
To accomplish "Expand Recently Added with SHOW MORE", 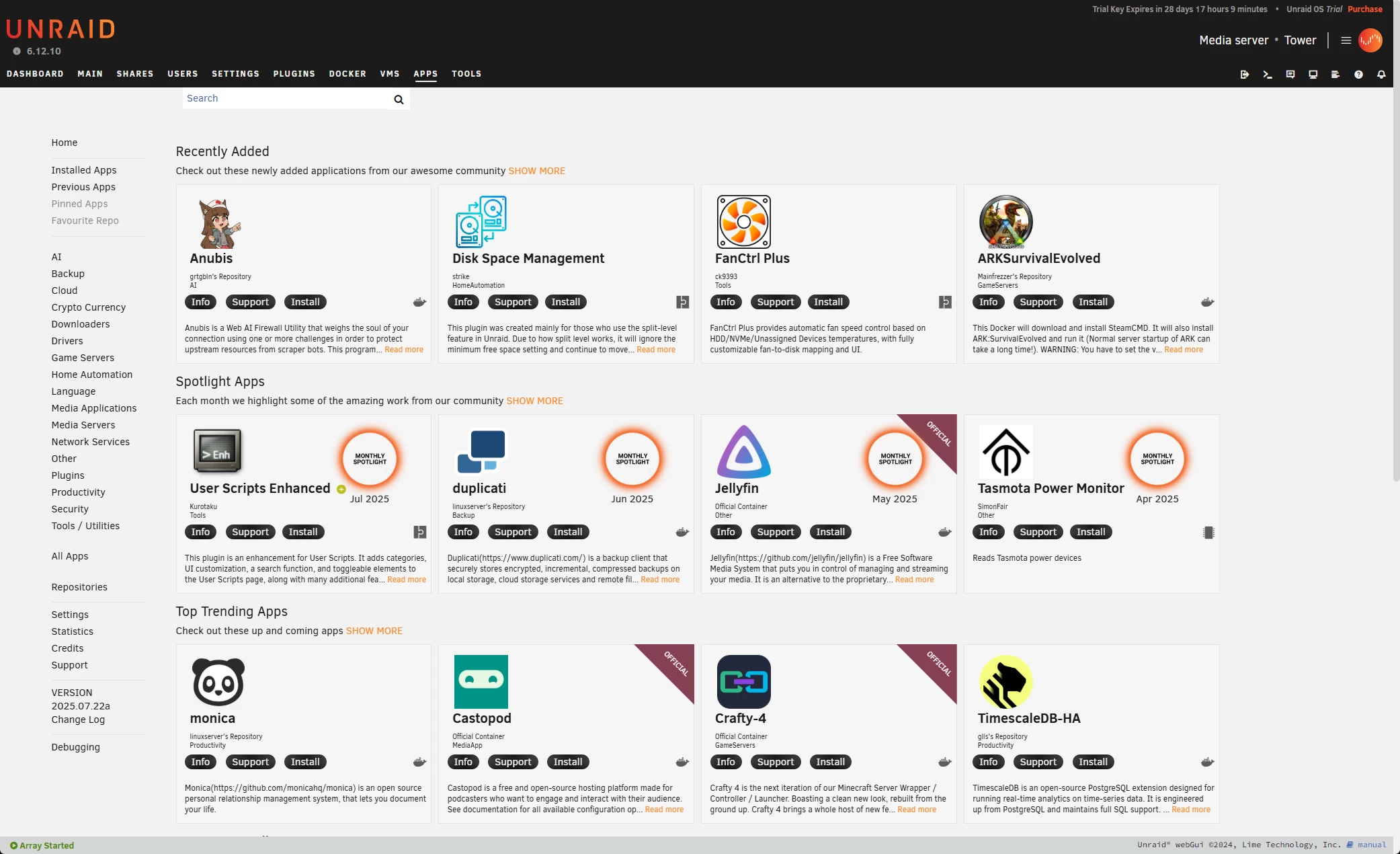I will [536, 171].
